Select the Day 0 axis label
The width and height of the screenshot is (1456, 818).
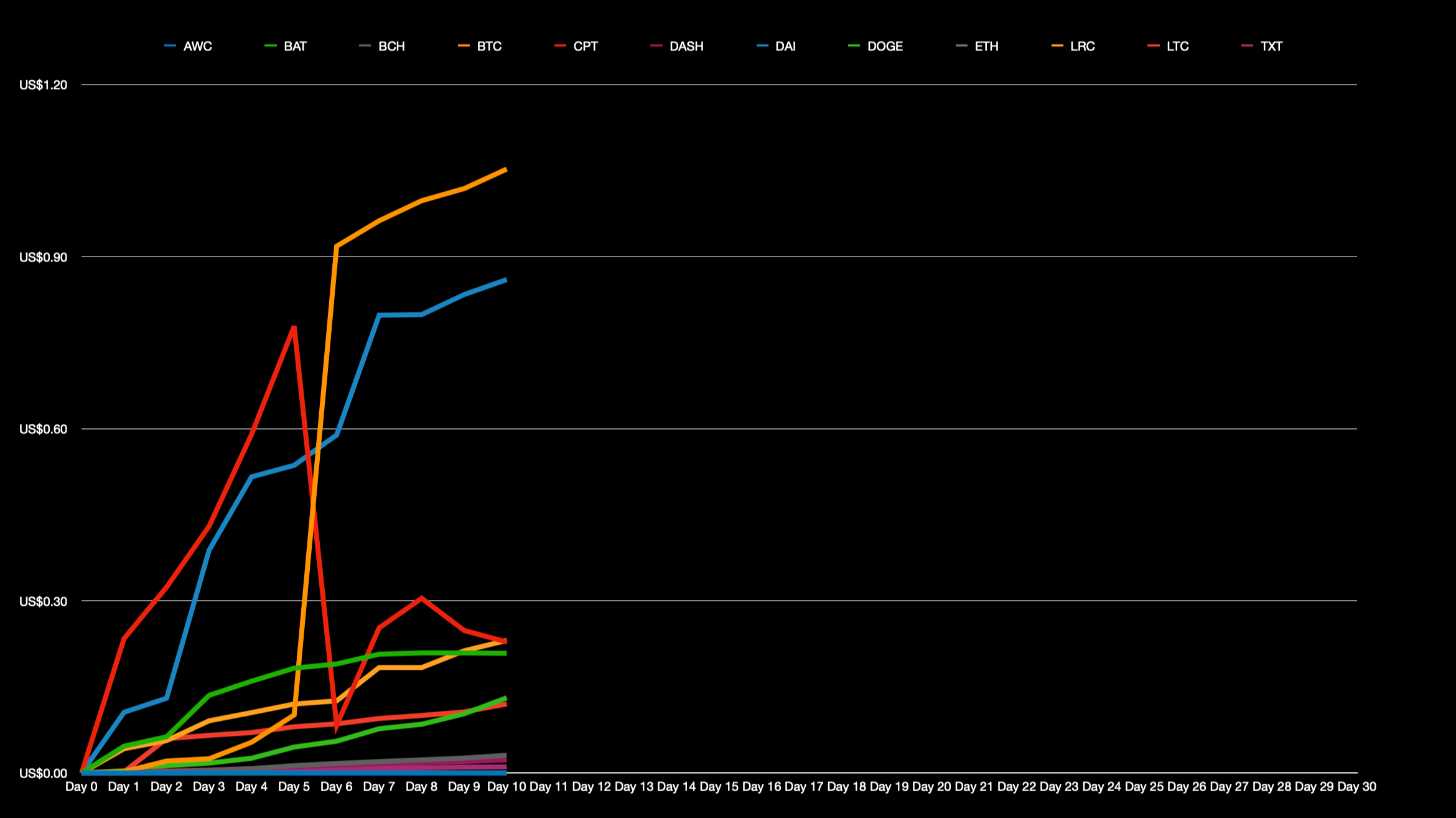(x=82, y=787)
